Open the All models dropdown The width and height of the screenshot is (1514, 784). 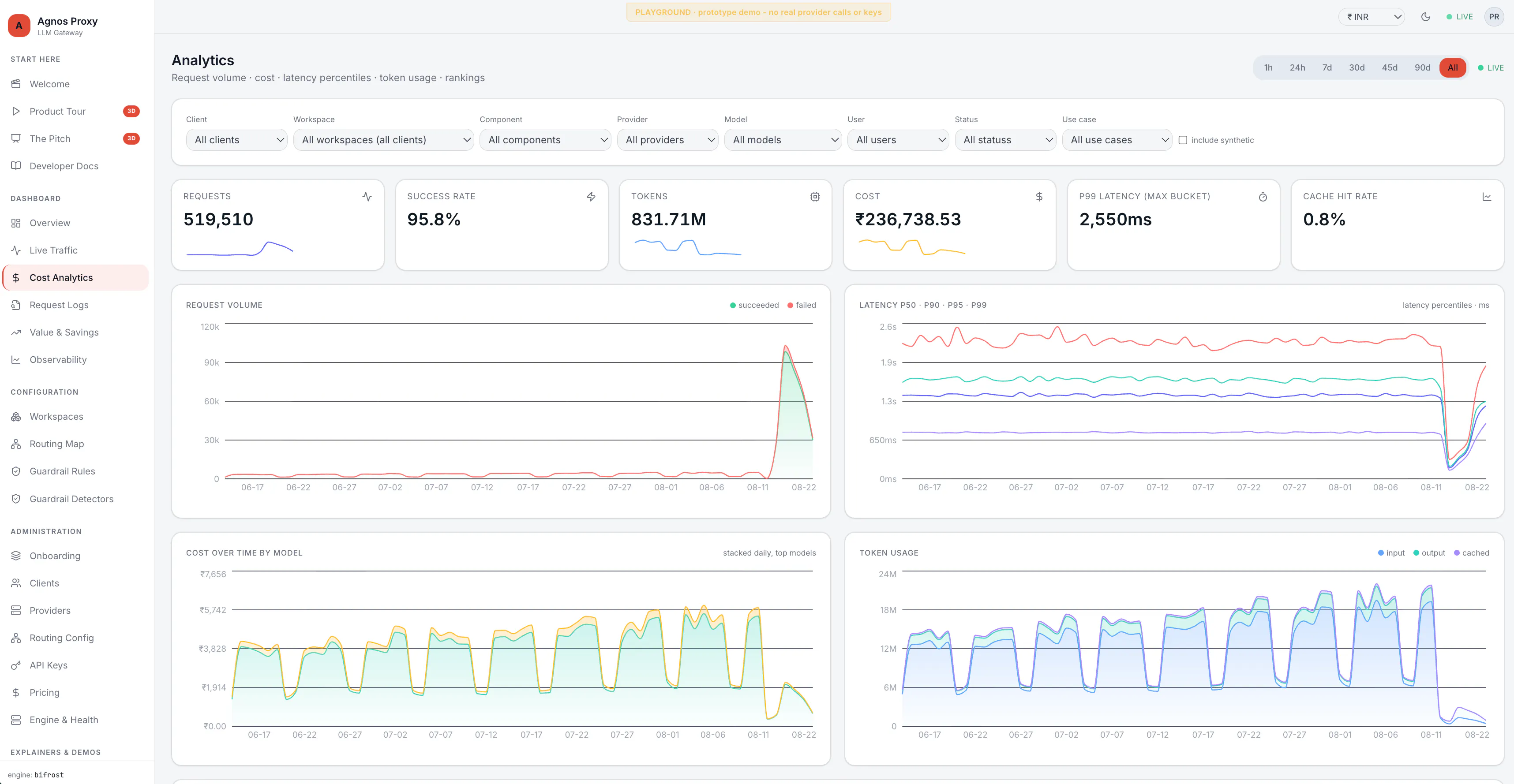pos(783,140)
